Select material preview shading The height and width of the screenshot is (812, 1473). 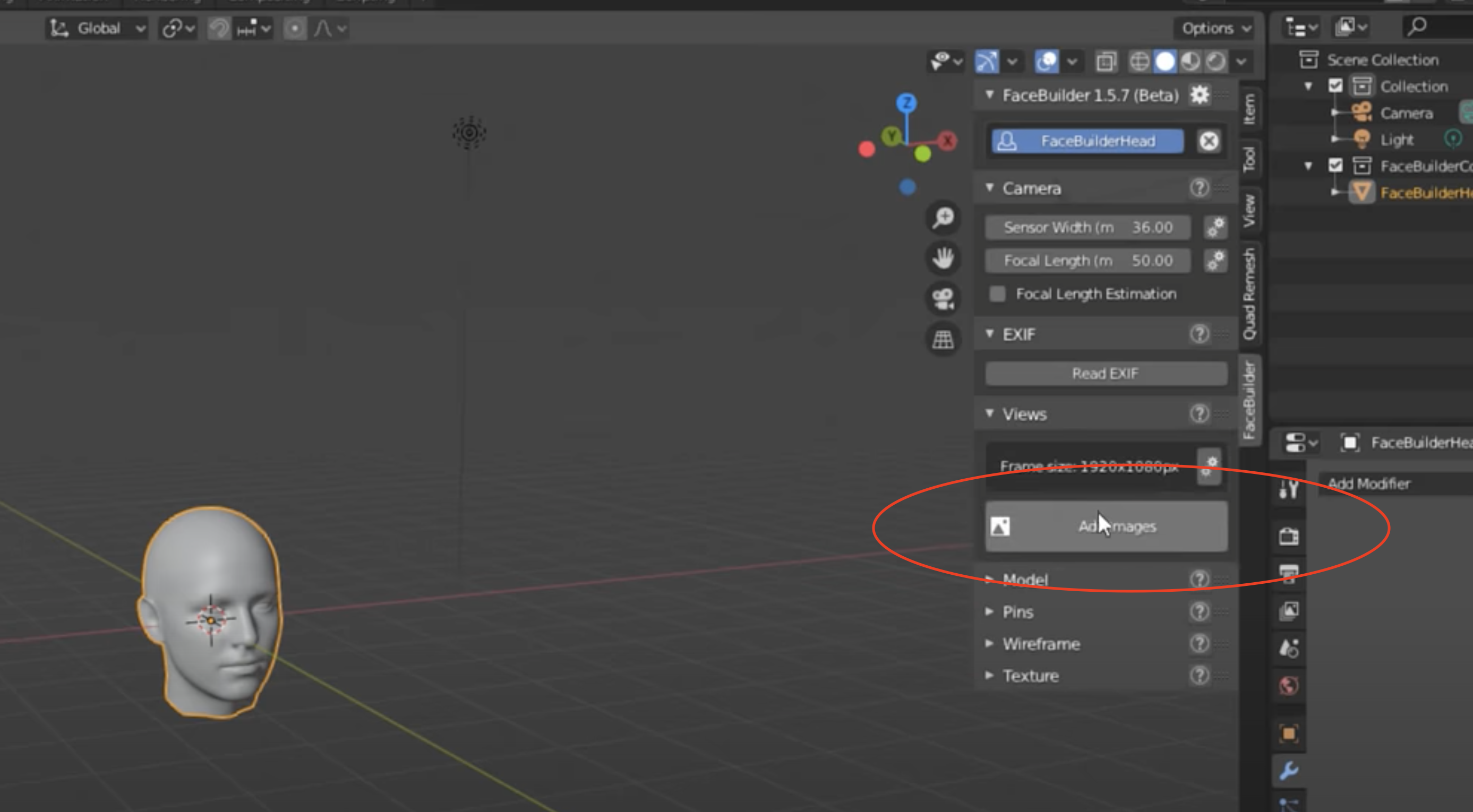point(1191,61)
